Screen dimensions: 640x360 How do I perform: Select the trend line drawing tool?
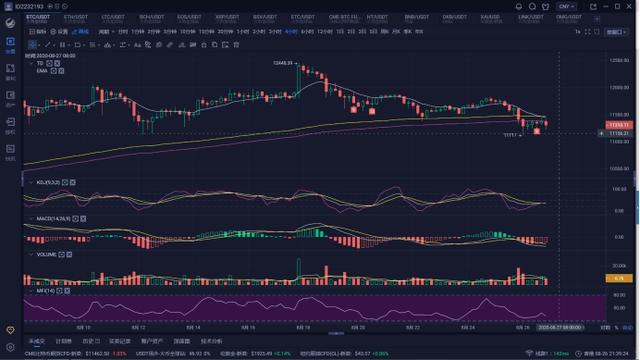coord(47,45)
